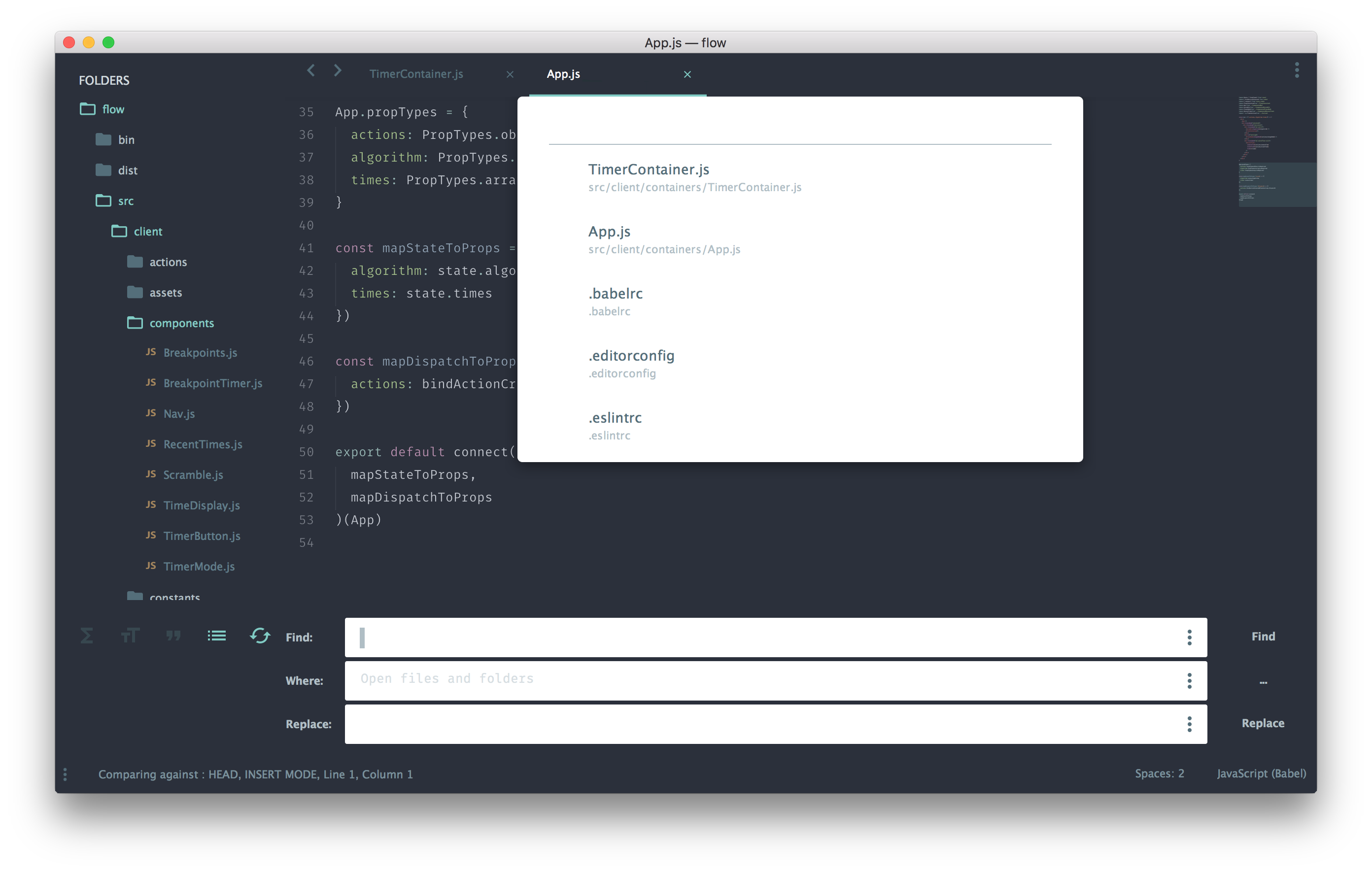The height and width of the screenshot is (872, 1372).
Task: Open Where field options dropdown dots
Action: click(x=1189, y=681)
